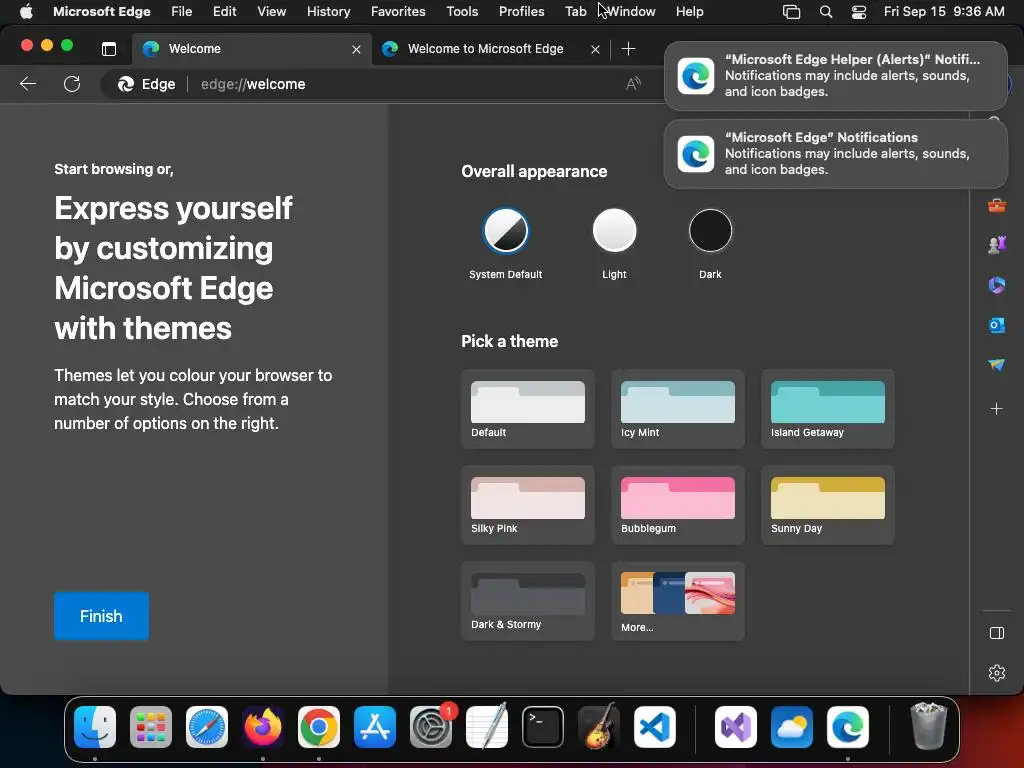
Task: Open Weather app from the Dock
Action: pos(792,727)
